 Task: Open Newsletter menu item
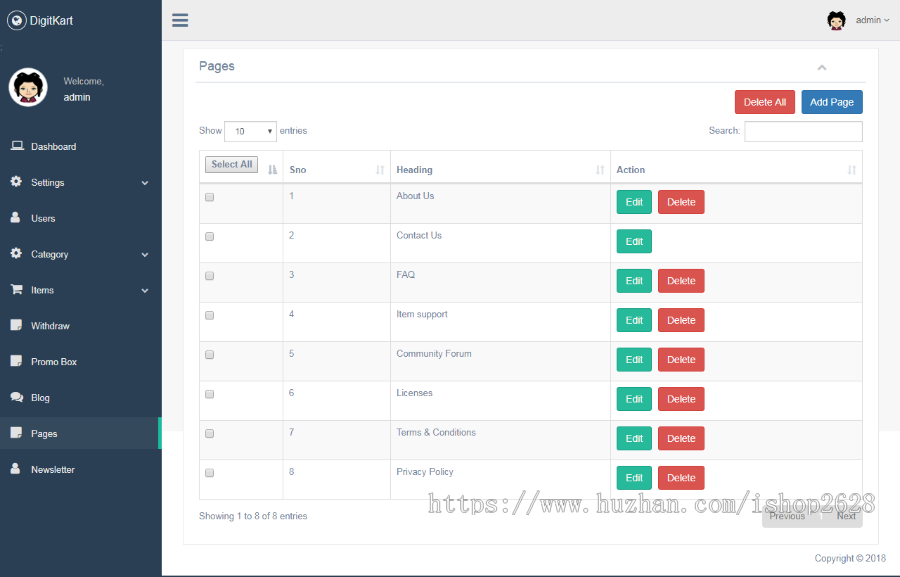click(80, 469)
